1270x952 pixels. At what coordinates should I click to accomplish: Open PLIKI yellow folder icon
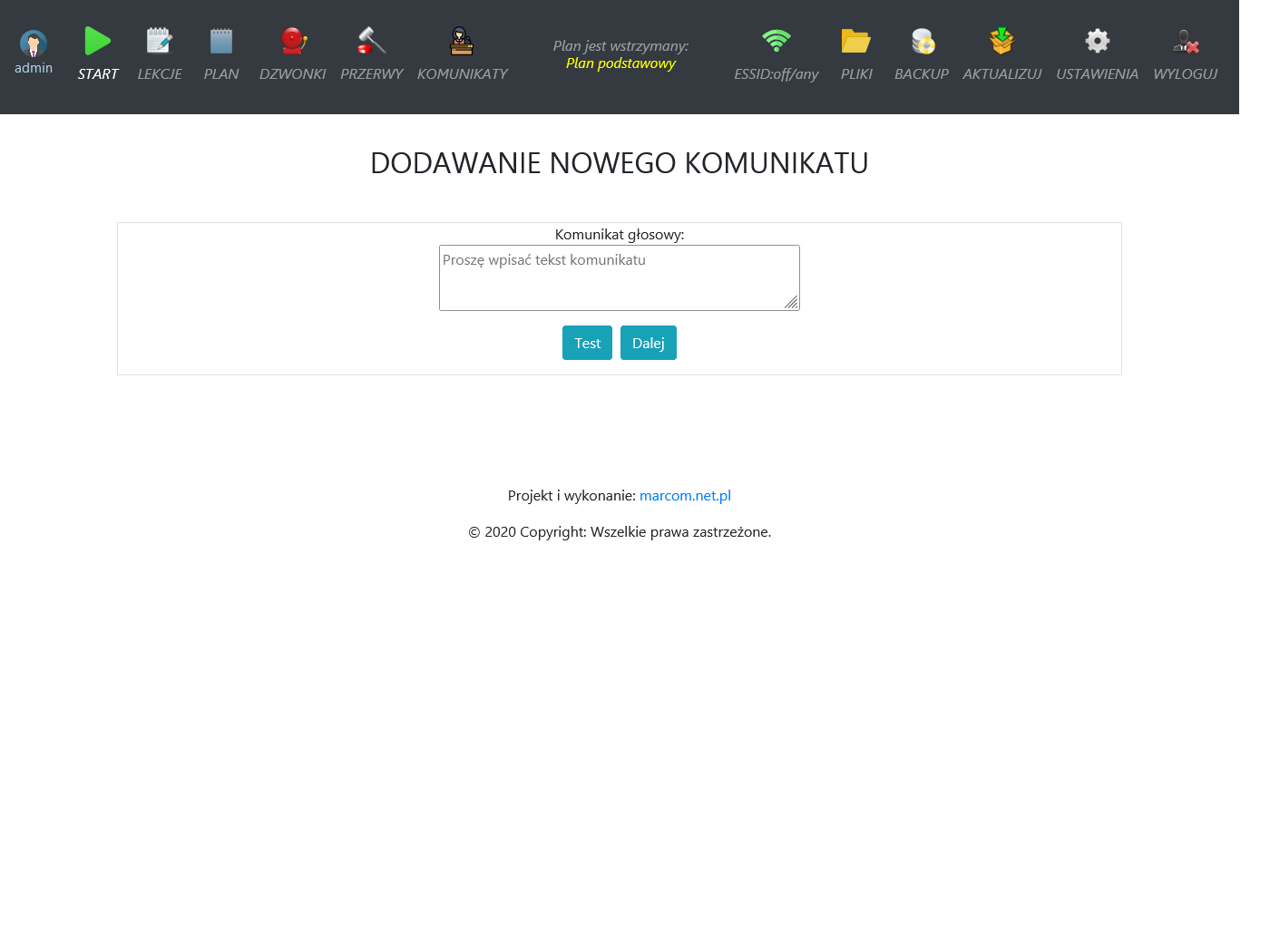click(x=856, y=41)
